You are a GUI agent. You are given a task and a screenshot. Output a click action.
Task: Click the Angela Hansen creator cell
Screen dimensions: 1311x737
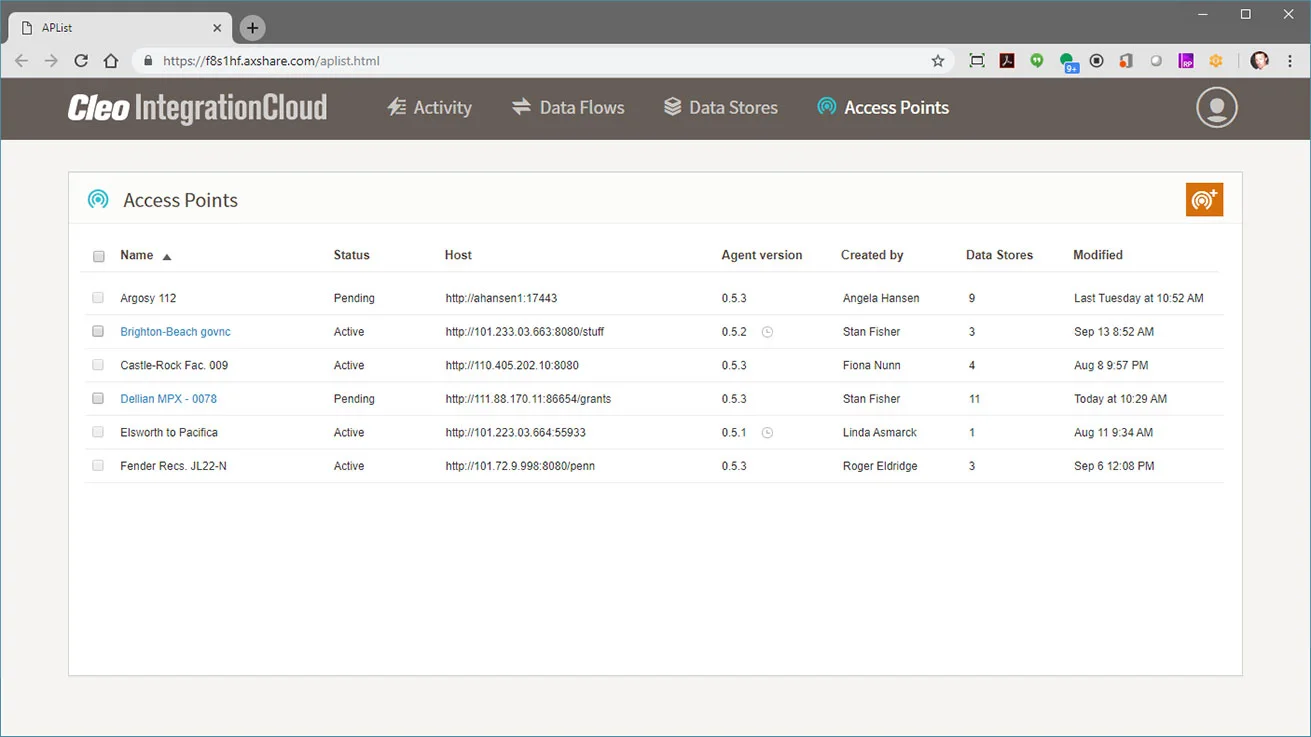point(881,298)
